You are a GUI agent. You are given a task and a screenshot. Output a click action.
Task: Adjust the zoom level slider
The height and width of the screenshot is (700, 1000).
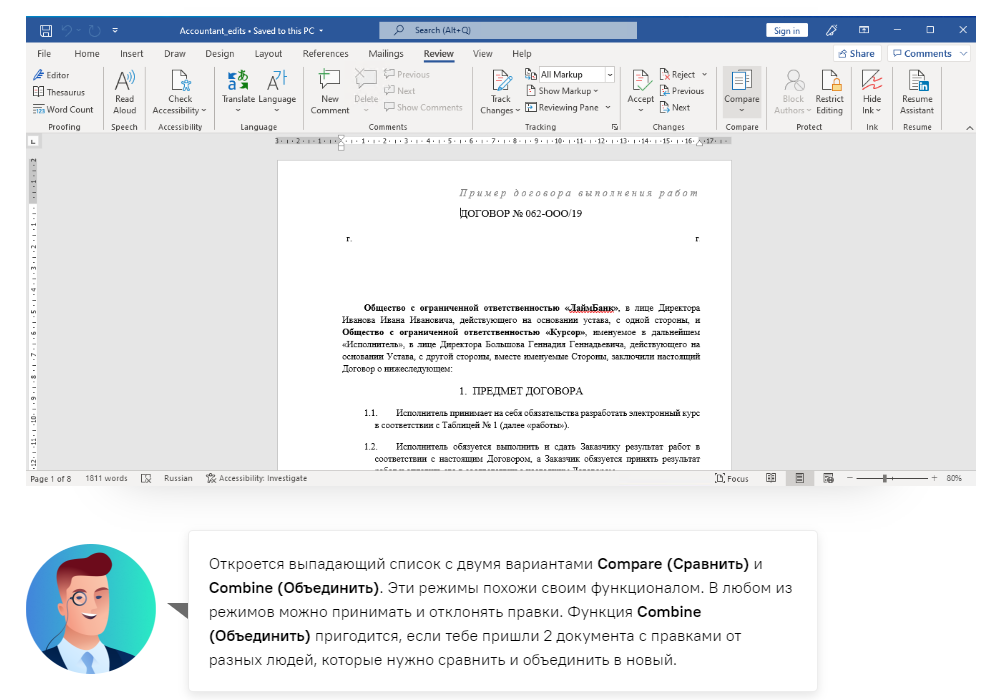click(886, 479)
